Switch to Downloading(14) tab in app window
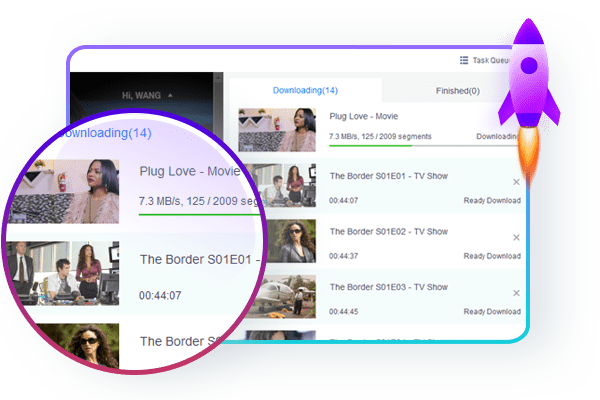This screenshot has height=400, width=600. point(305,90)
